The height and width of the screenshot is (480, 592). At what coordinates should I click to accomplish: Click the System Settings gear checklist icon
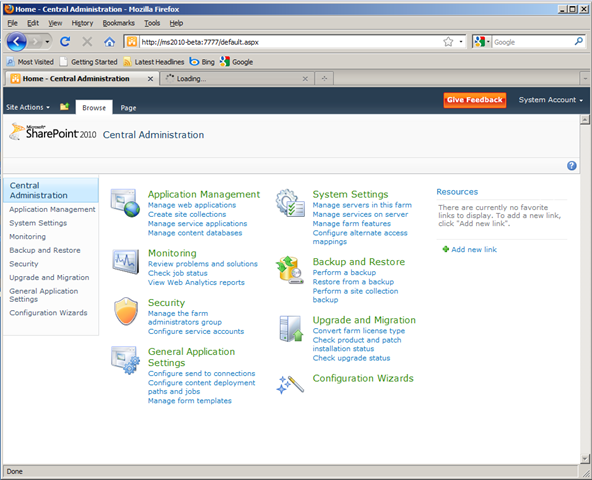[x=290, y=203]
